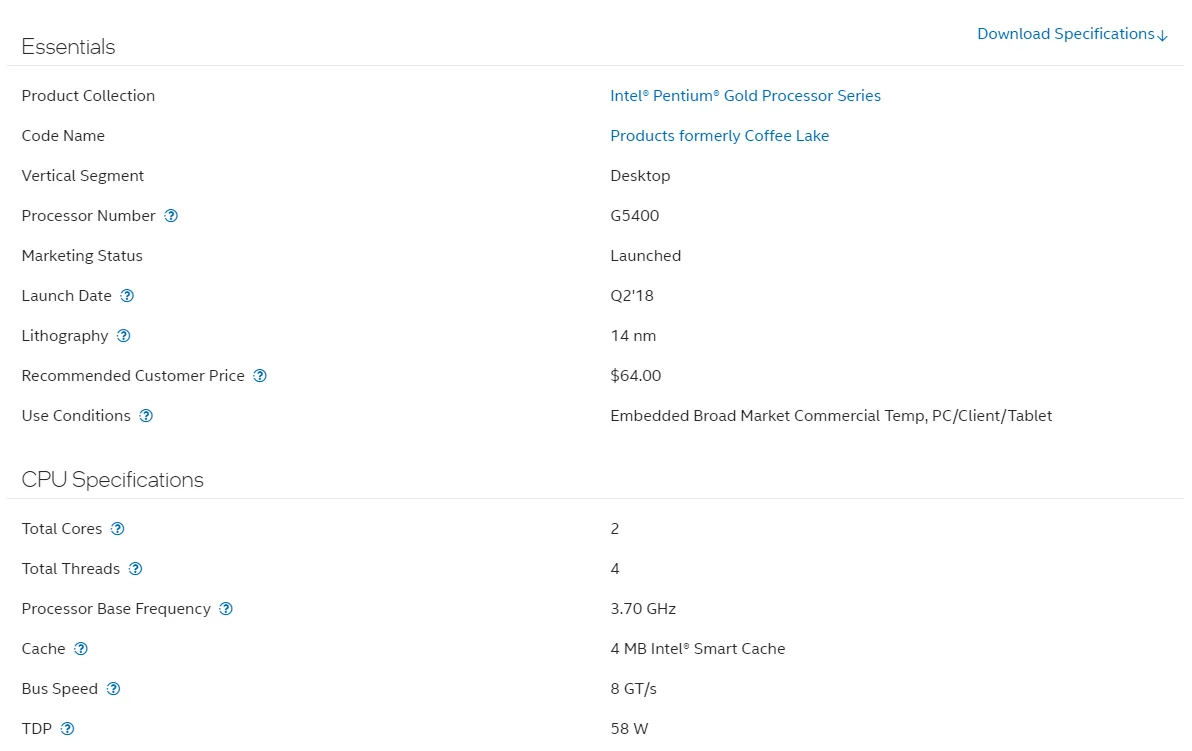Open Products formerly Coffee Lake link
The height and width of the screenshot is (751, 1192).
(x=719, y=136)
